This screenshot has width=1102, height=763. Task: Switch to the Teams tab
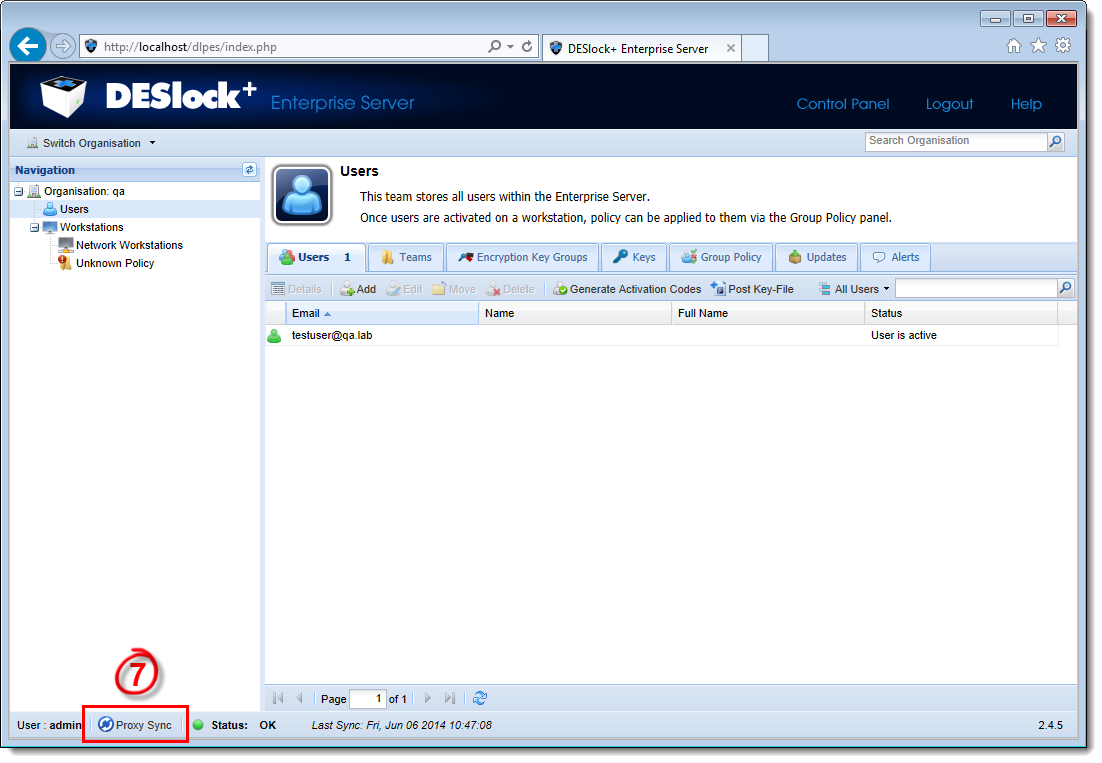[406, 257]
